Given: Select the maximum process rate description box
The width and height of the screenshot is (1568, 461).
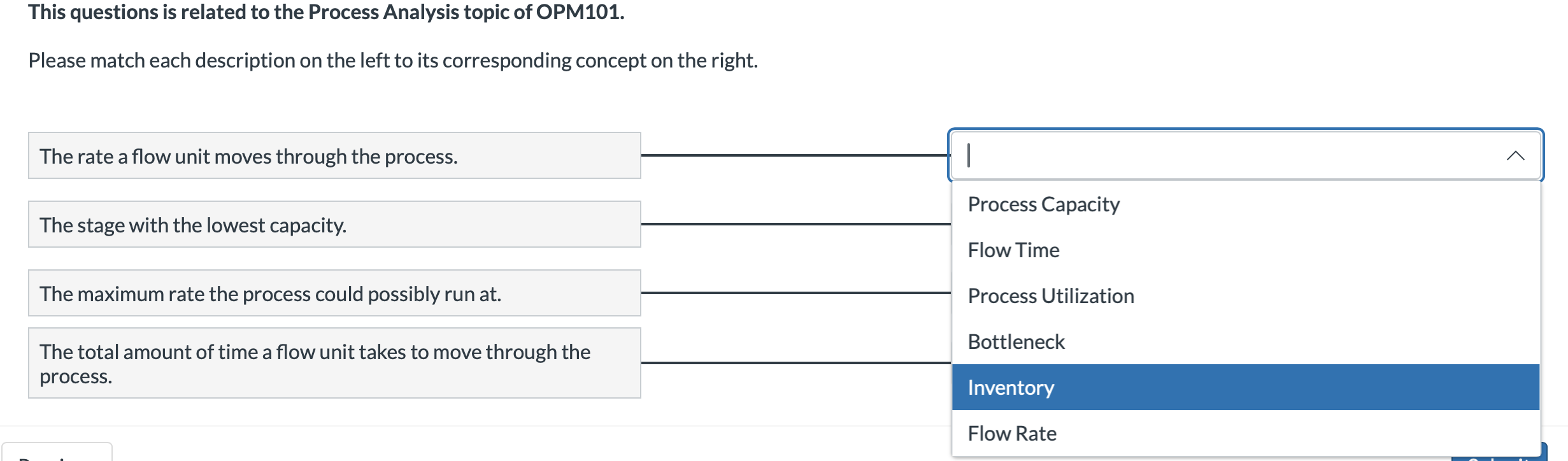Looking at the screenshot, I should click(334, 293).
